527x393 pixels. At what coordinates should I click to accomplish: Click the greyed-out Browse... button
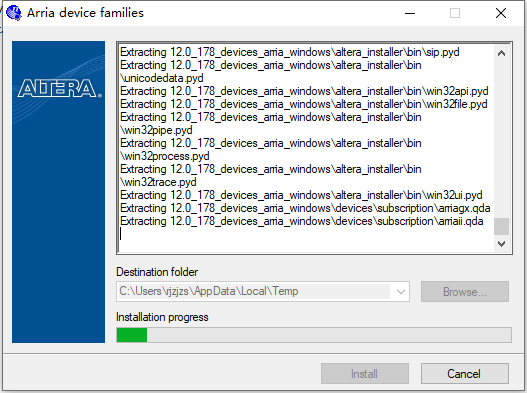(464, 291)
